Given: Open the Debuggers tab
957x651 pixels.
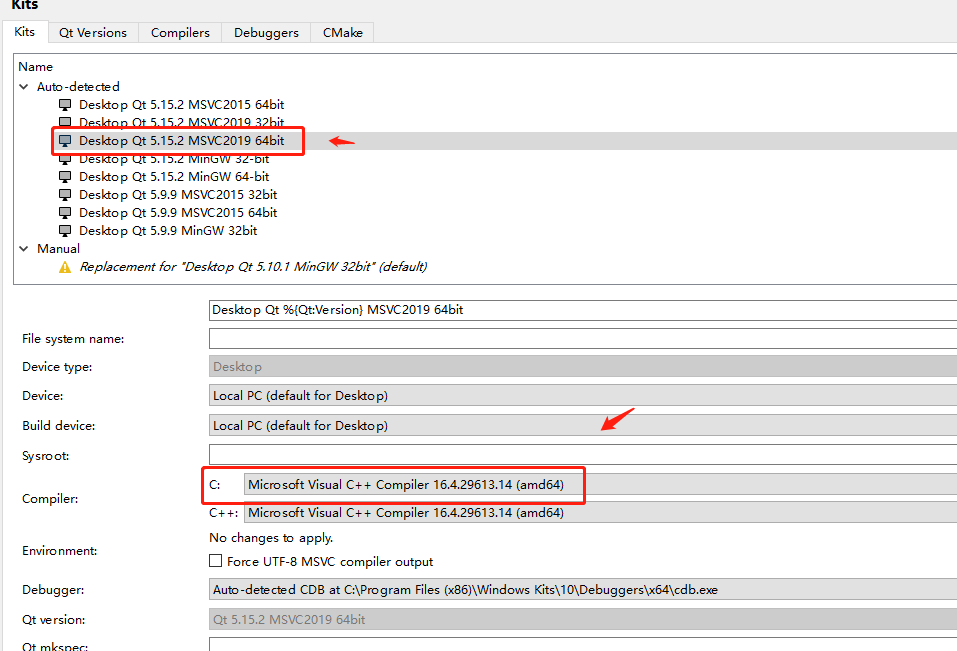Looking at the screenshot, I should coord(266,33).
